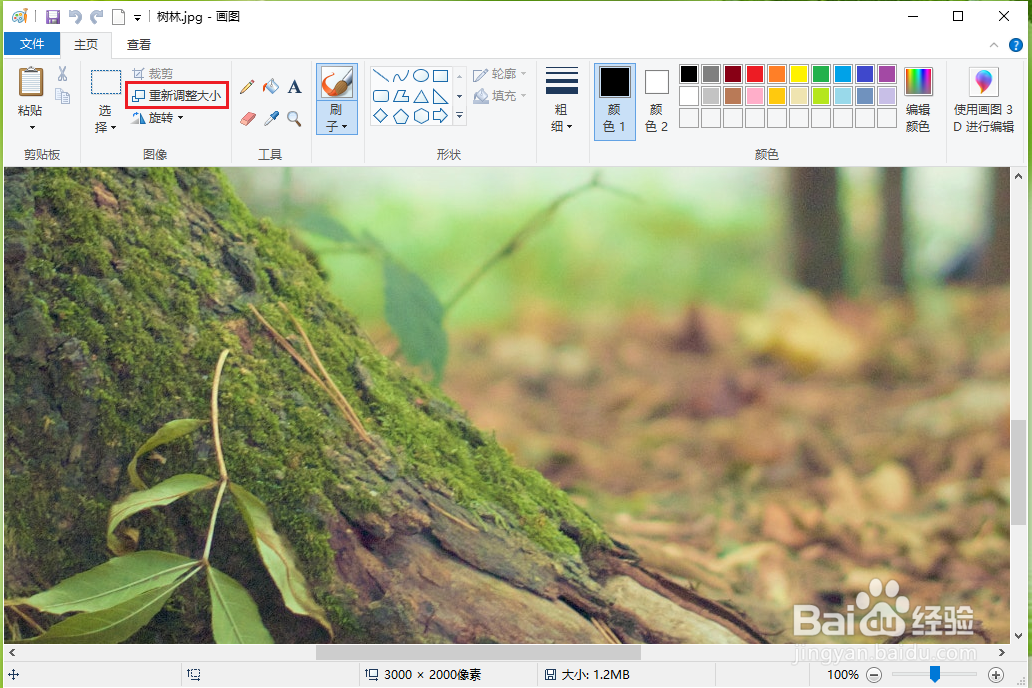Viewport: 1032px width, 688px height.
Task: Click the Save icon in title bar
Action: pos(53,16)
